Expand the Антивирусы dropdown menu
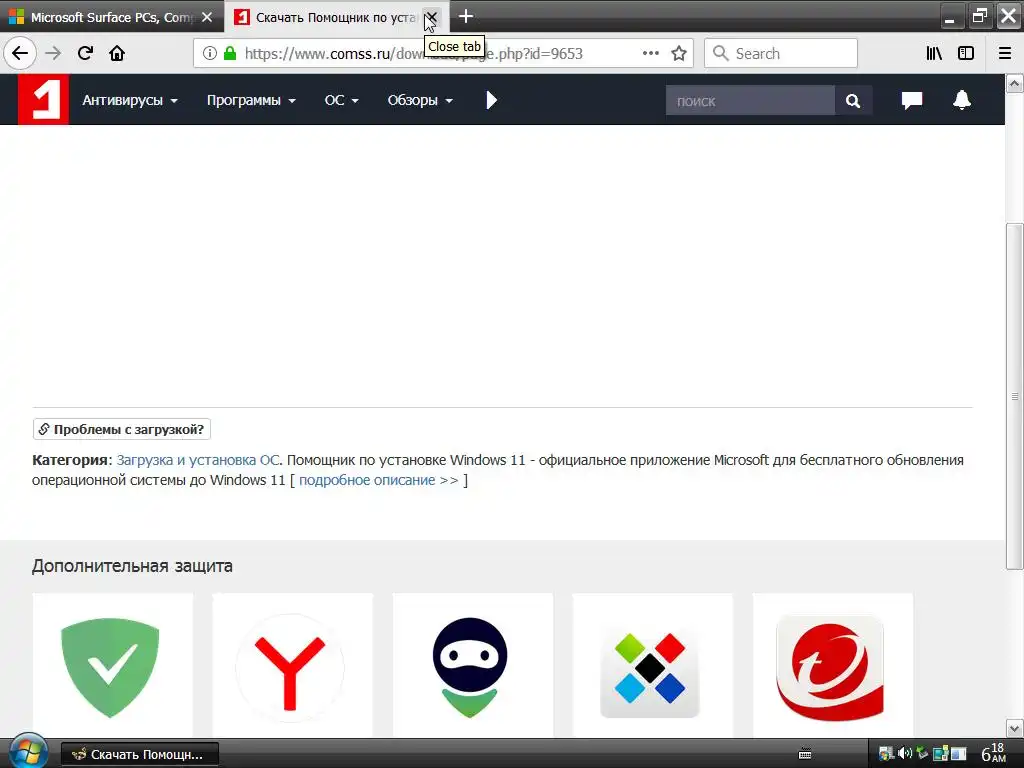This screenshot has height=768, width=1024. point(129,100)
